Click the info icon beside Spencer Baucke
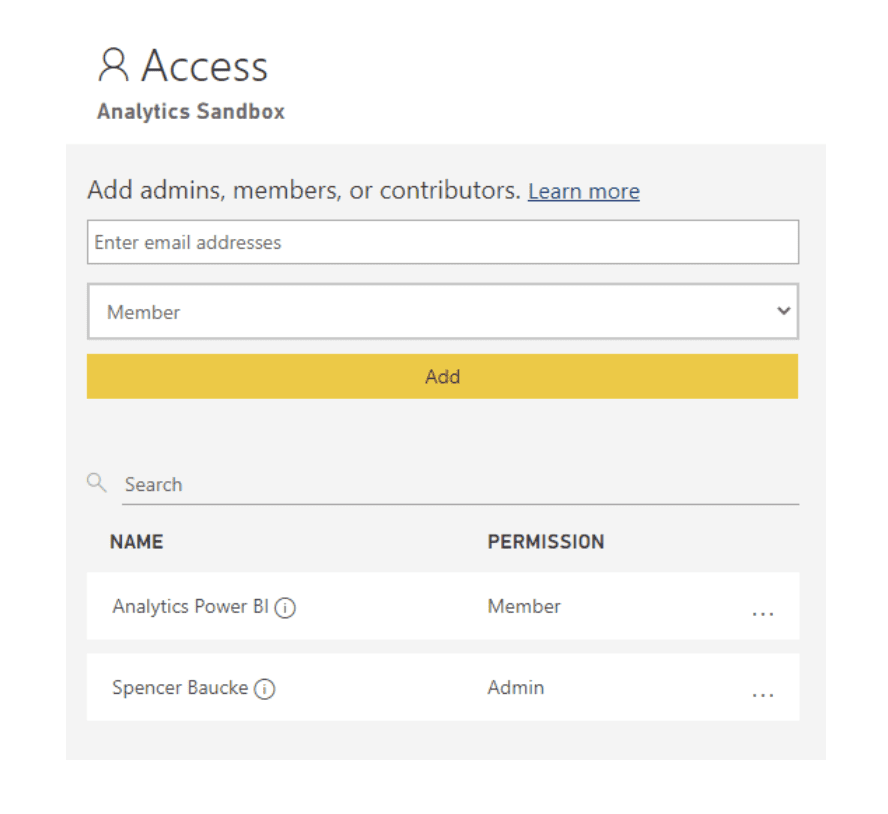This screenshot has width=888, height=814. coord(265,688)
